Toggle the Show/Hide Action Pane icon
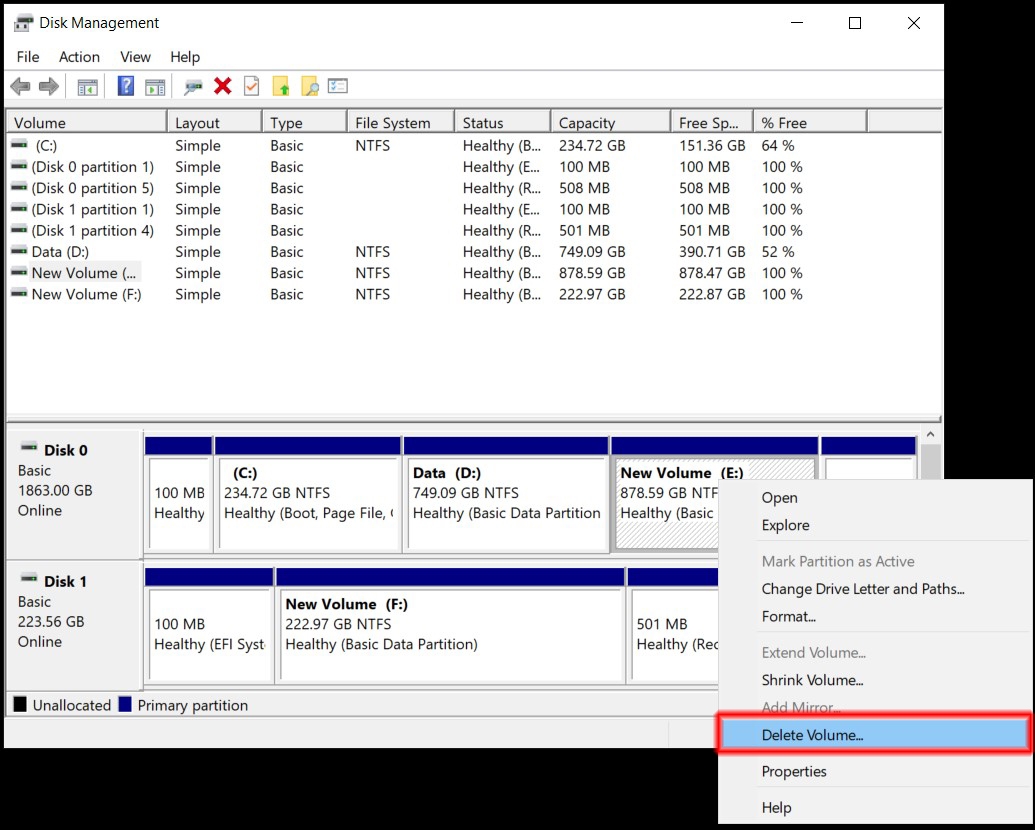Viewport: 1035px width, 830px height. [155, 86]
